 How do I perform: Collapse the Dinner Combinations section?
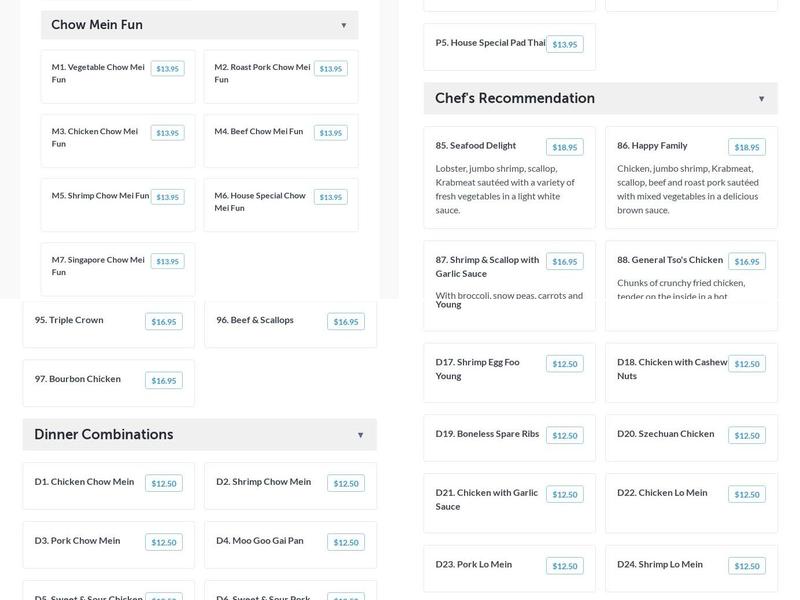point(360,435)
